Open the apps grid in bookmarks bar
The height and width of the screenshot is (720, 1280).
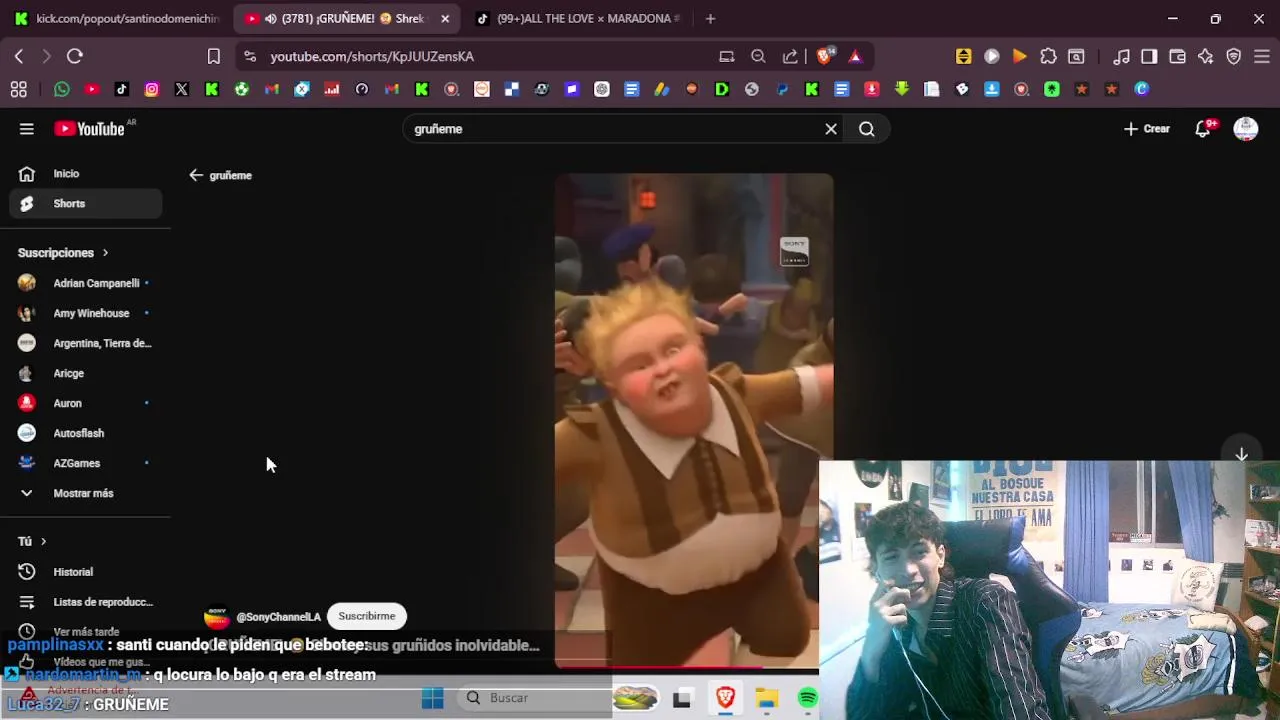(x=19, y=89)
